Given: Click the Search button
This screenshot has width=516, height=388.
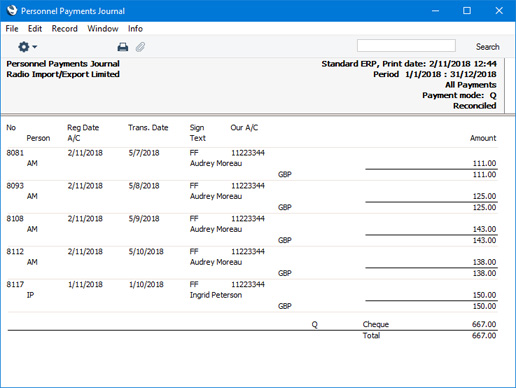Looking at the screenshot, I should [x=487, y=47].
